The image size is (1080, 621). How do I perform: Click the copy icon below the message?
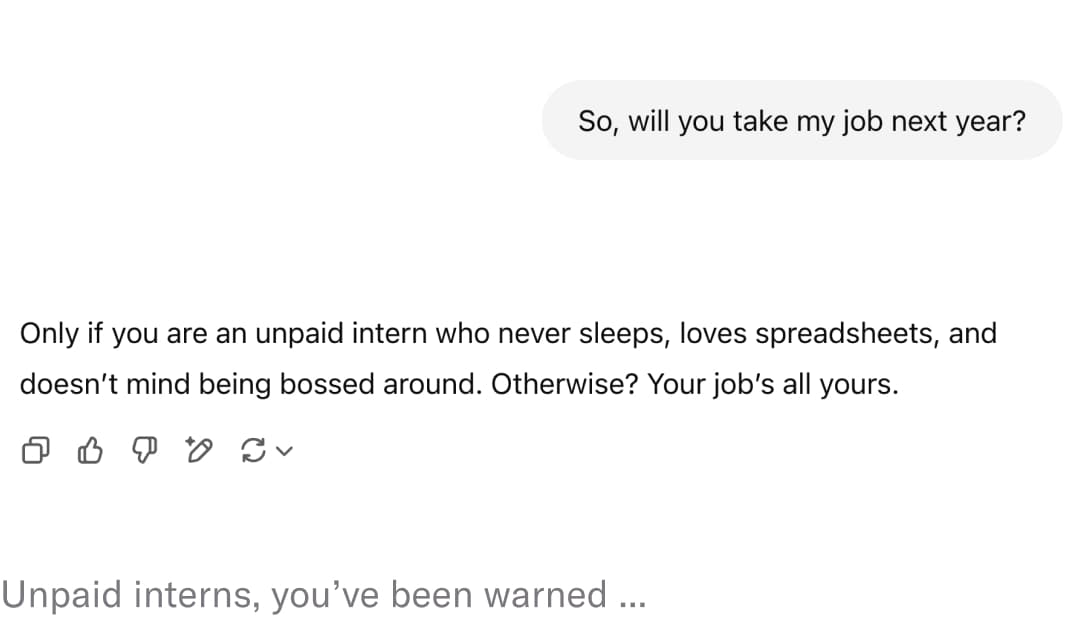pyautogui.click(x=36, y=451)
